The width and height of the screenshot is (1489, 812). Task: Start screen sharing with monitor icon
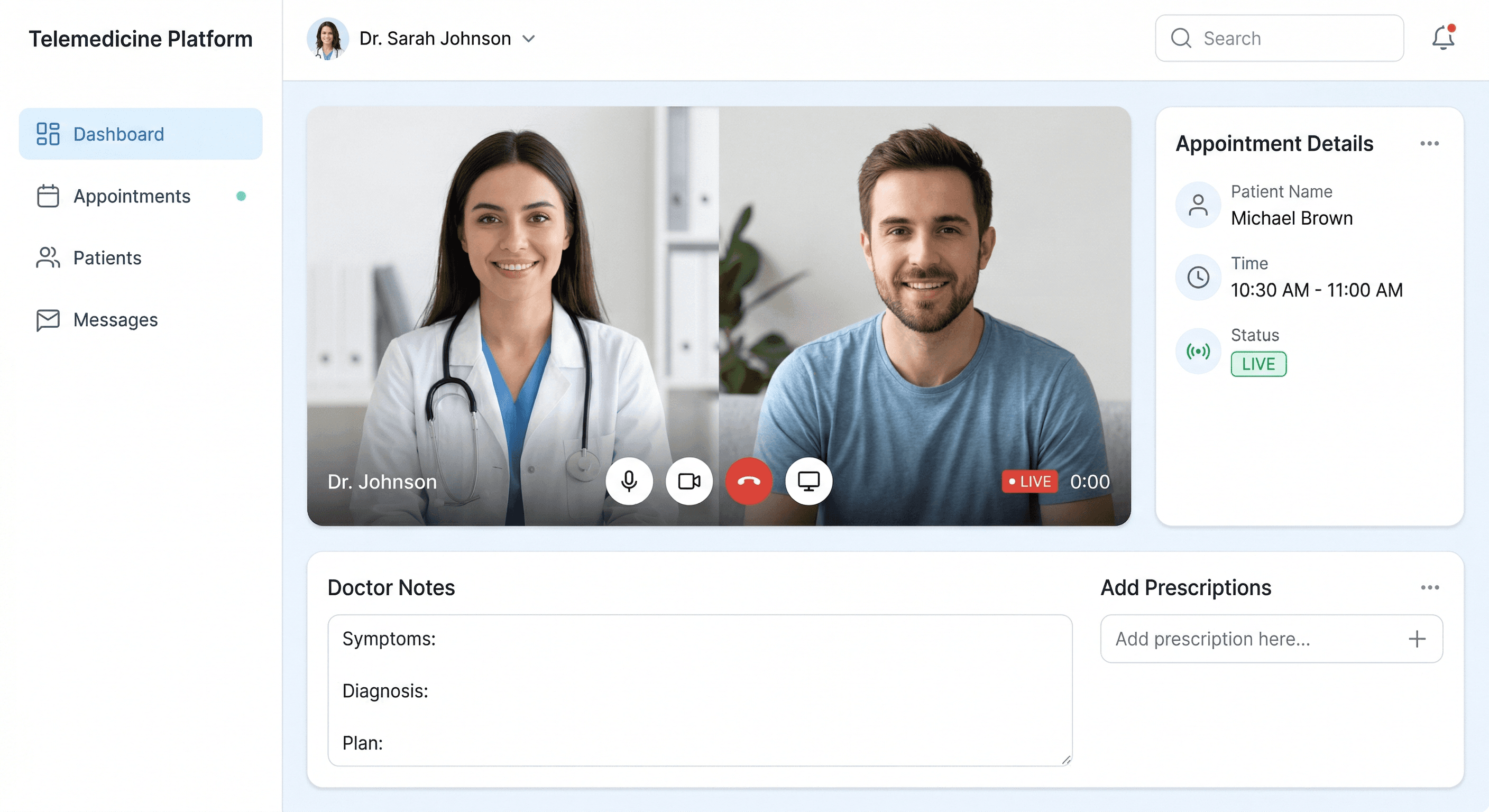tap(808, 481)
